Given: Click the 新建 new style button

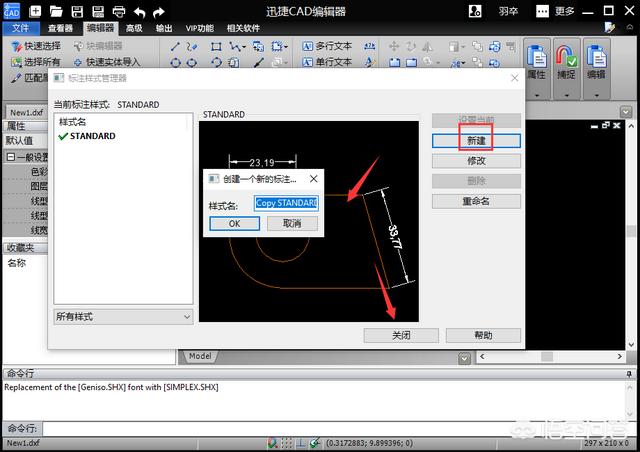Looking at the screenshot, I should pyautogui.click(x=476, y=141).
